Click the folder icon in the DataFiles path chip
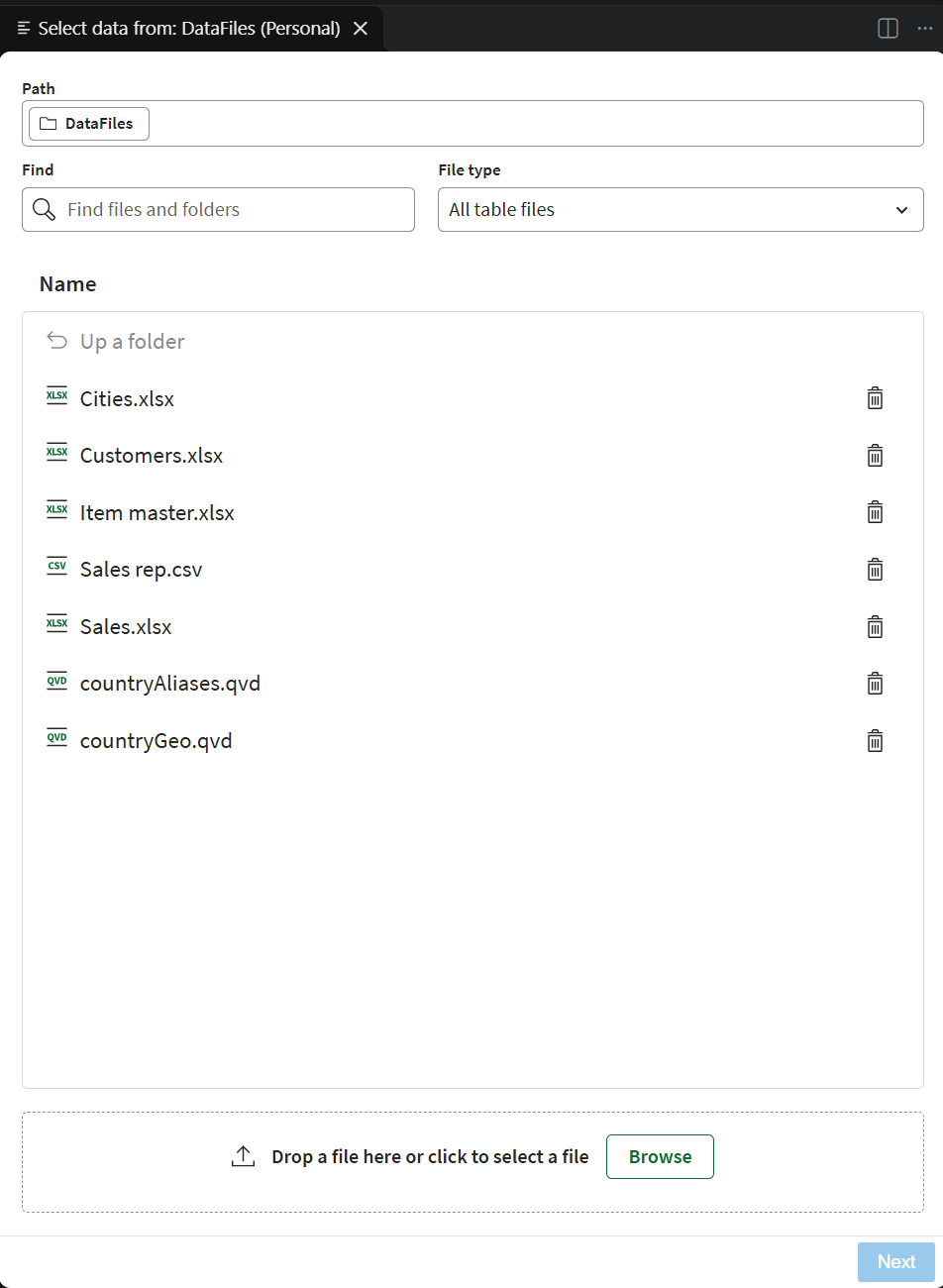 [x=48, y=124]
